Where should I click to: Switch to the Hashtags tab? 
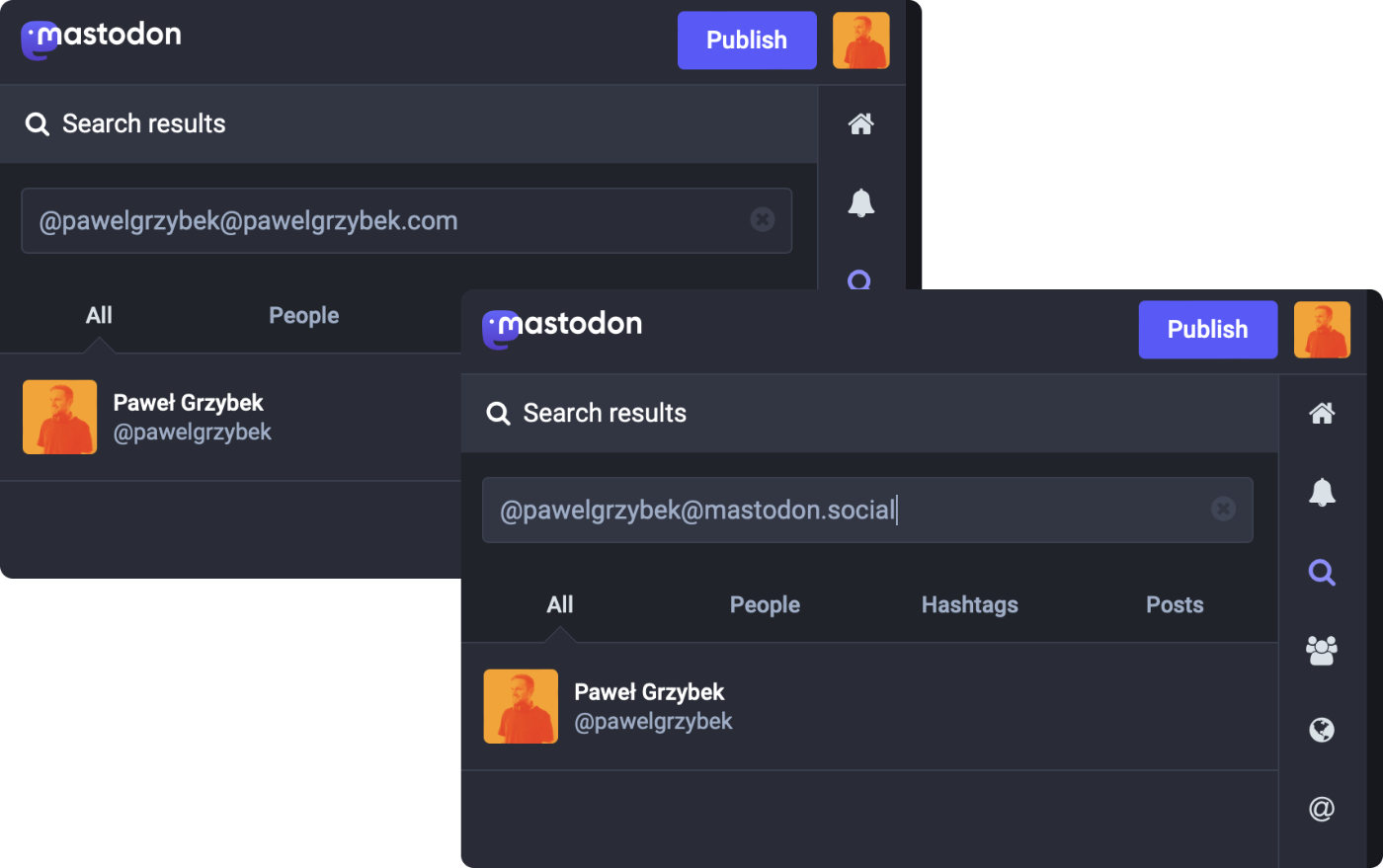tap(969, 604)
